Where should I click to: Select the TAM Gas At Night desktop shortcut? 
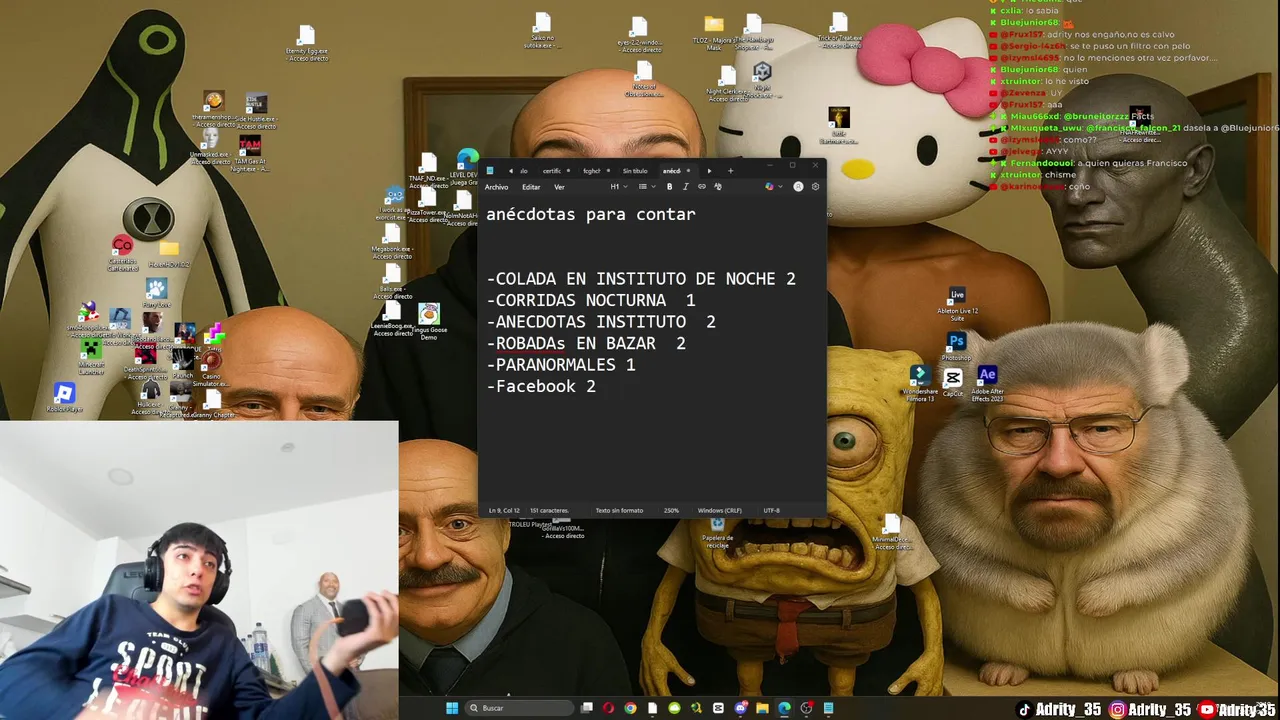click(x=250, y=153)
